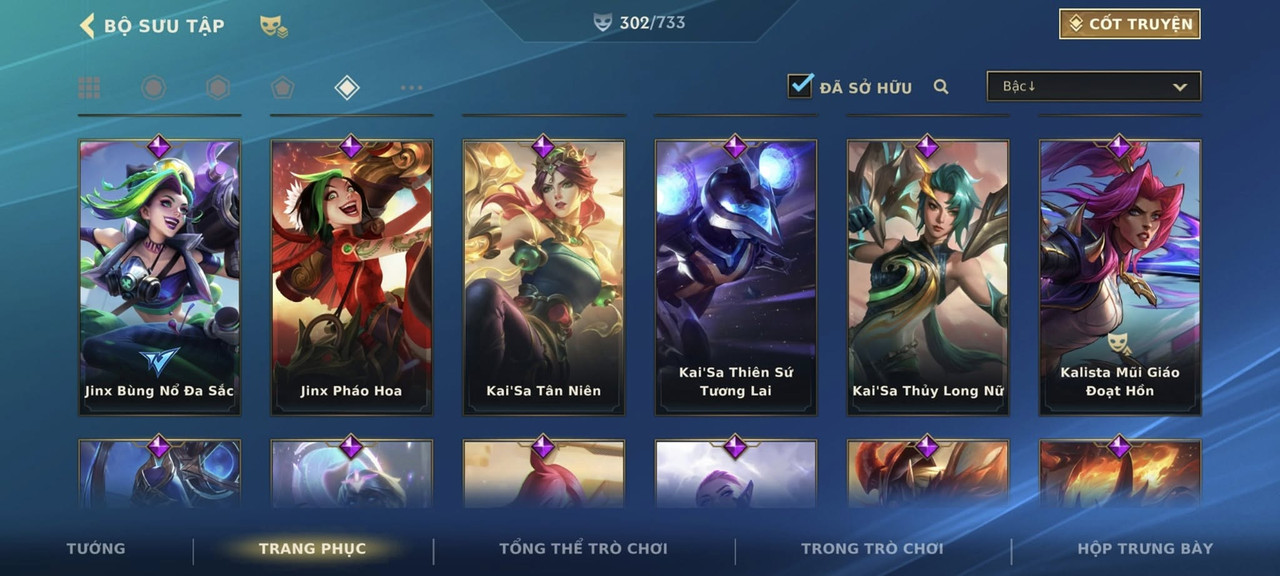The height and width of the screenshot is (576, 1280).
Task: Click the Cốt Truyện button
Action: [1130, 24]
